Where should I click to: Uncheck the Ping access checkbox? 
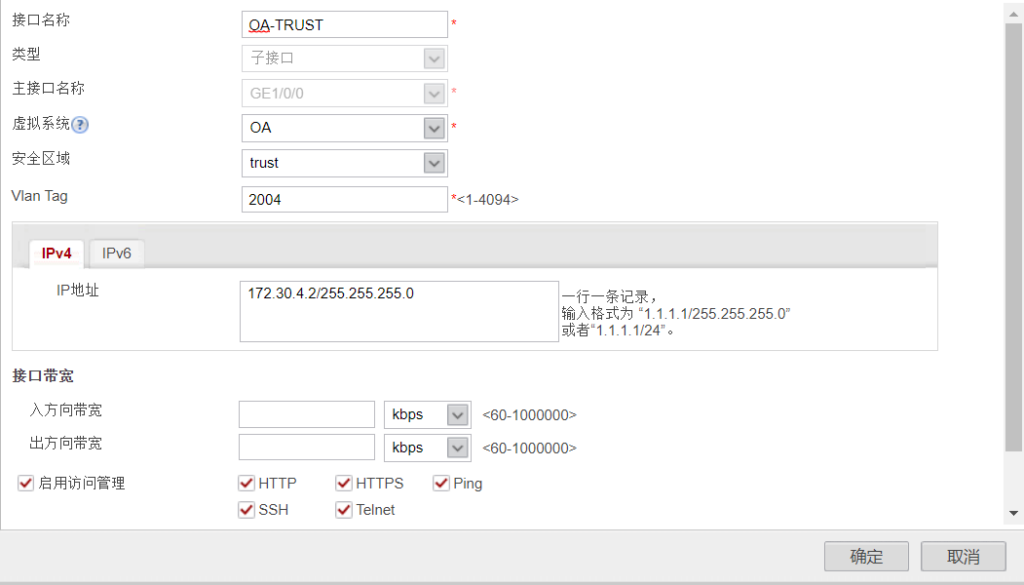tap(441, 484)
